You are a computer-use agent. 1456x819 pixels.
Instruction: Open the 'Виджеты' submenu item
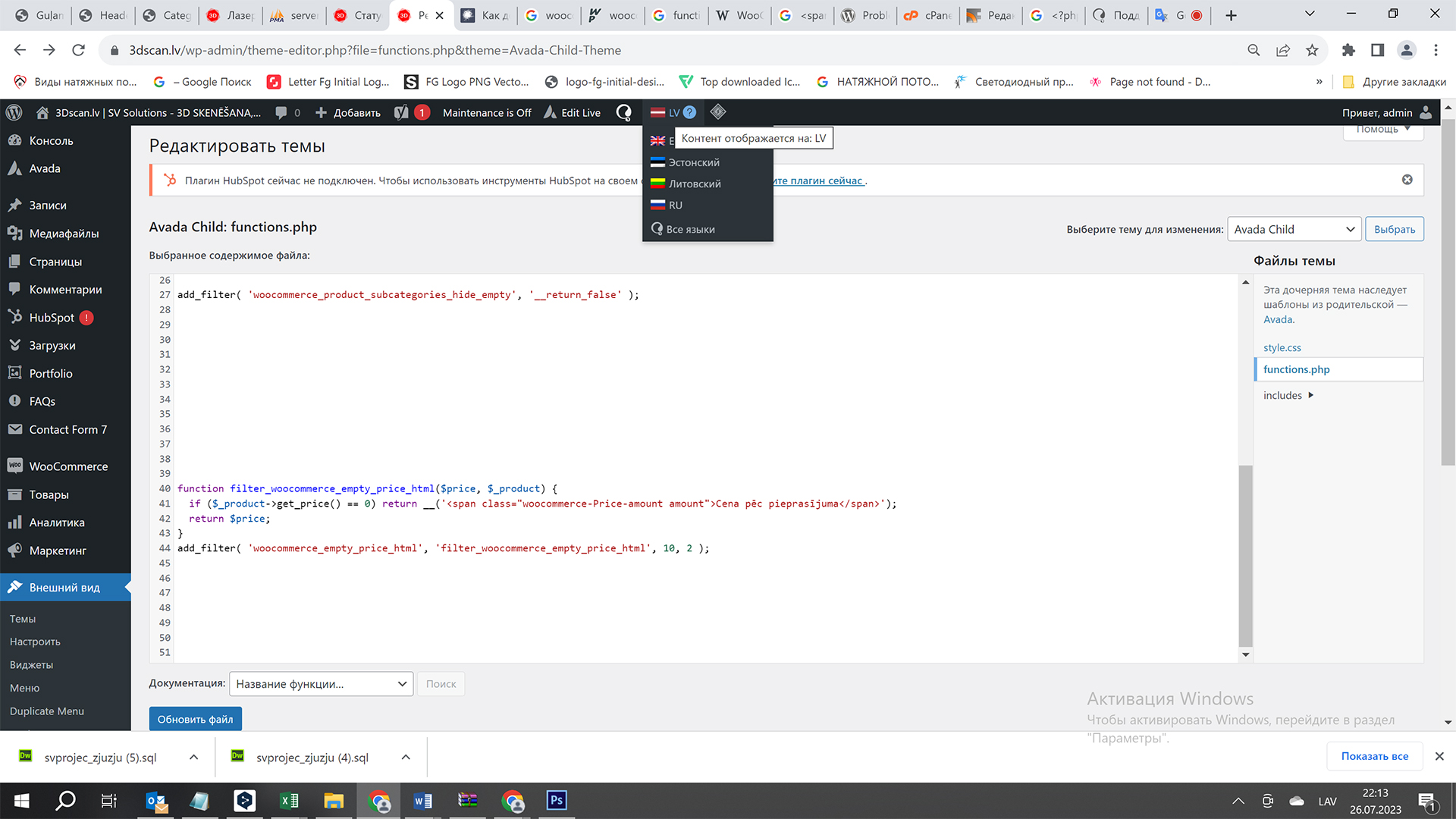(x=31, y=664)
